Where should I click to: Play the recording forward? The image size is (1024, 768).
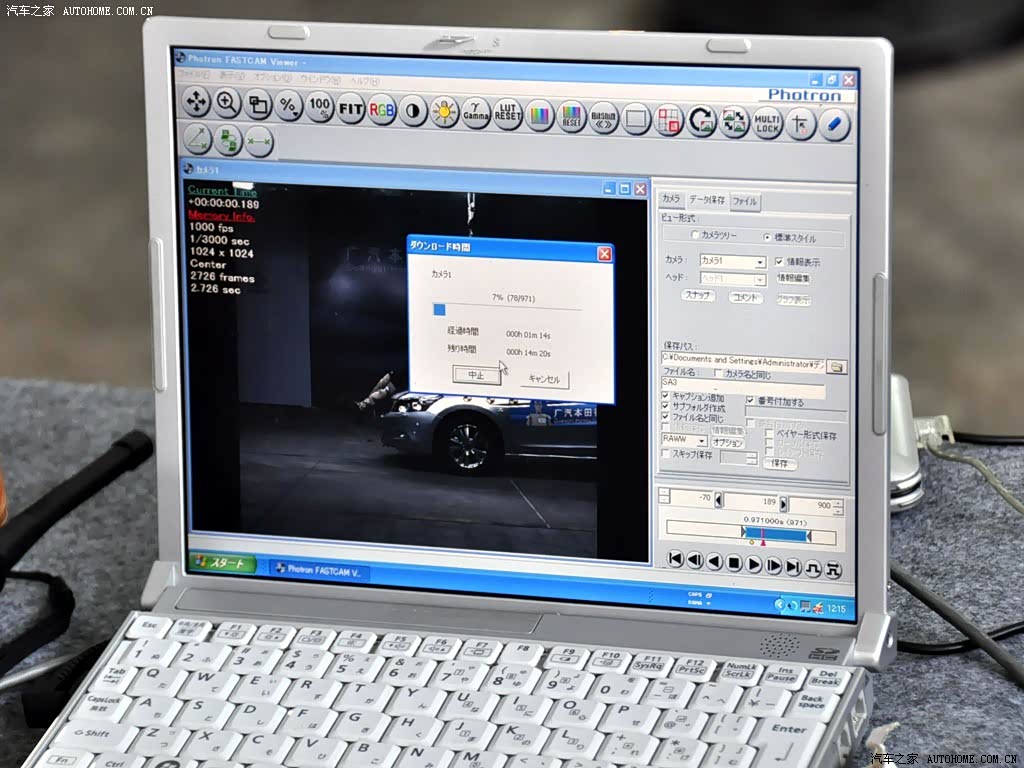[x=754, y=564]
